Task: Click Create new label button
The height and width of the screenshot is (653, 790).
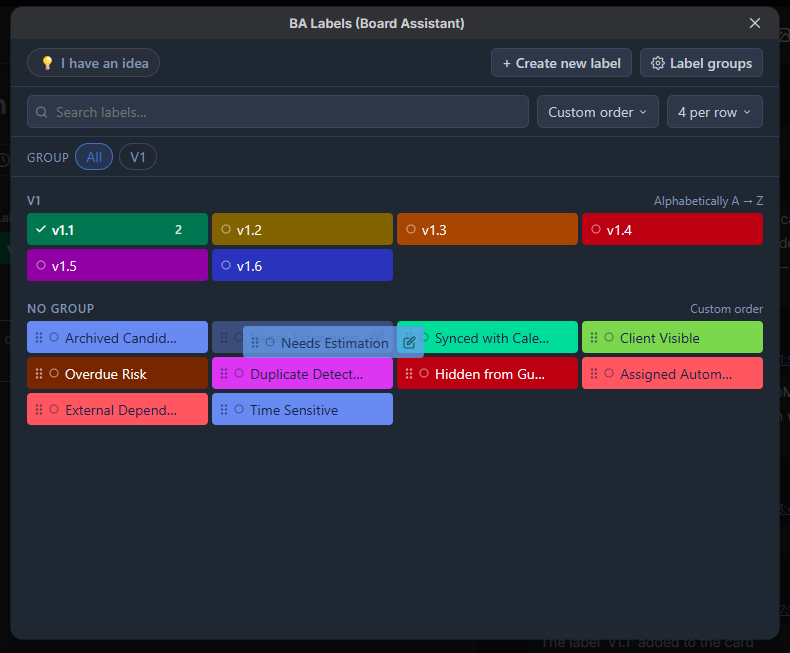Action: [561, 63]
